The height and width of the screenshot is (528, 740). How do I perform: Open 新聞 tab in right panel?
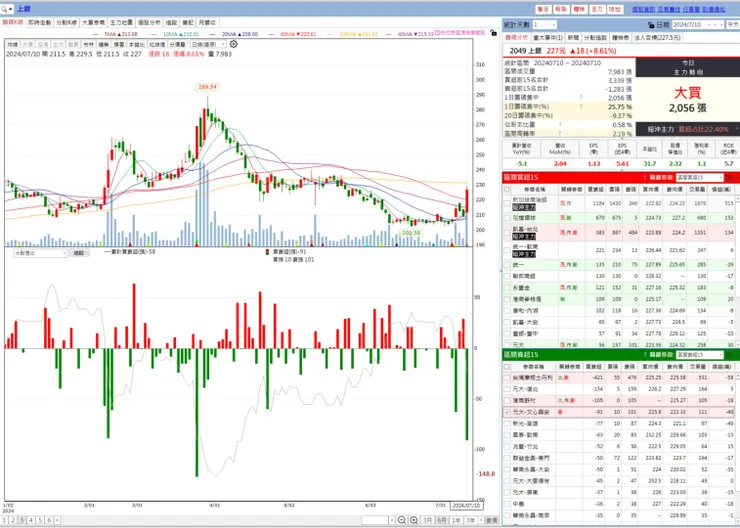point(573,37)
